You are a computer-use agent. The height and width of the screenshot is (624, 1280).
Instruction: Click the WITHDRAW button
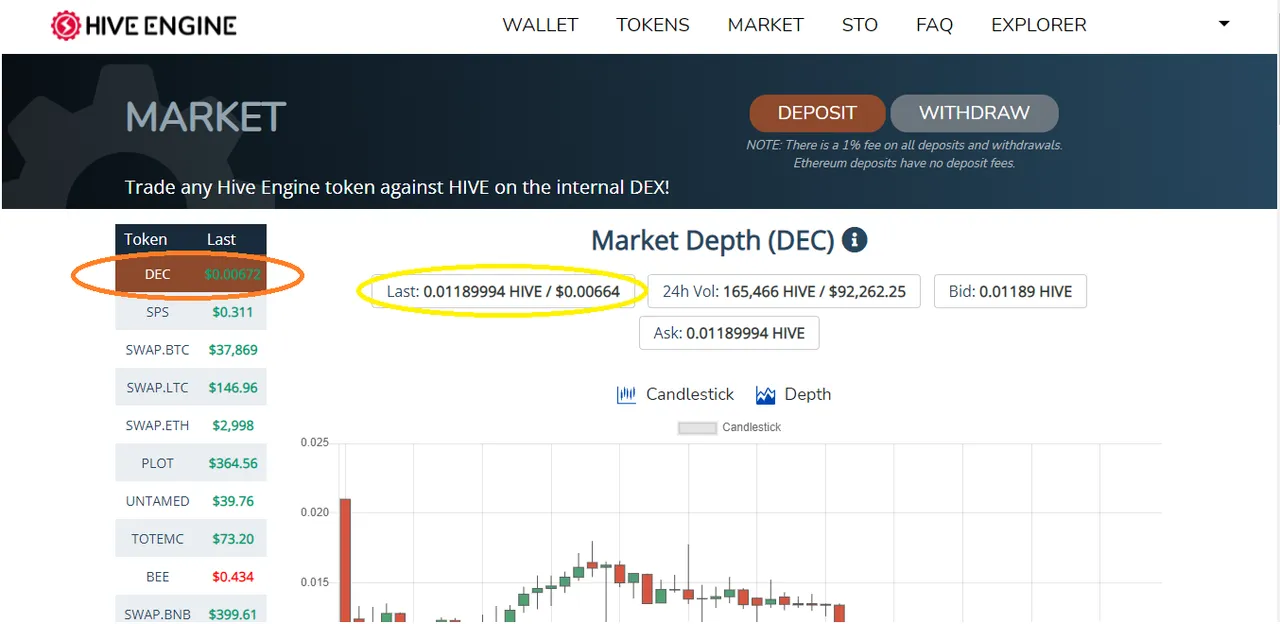click(974, 113)
